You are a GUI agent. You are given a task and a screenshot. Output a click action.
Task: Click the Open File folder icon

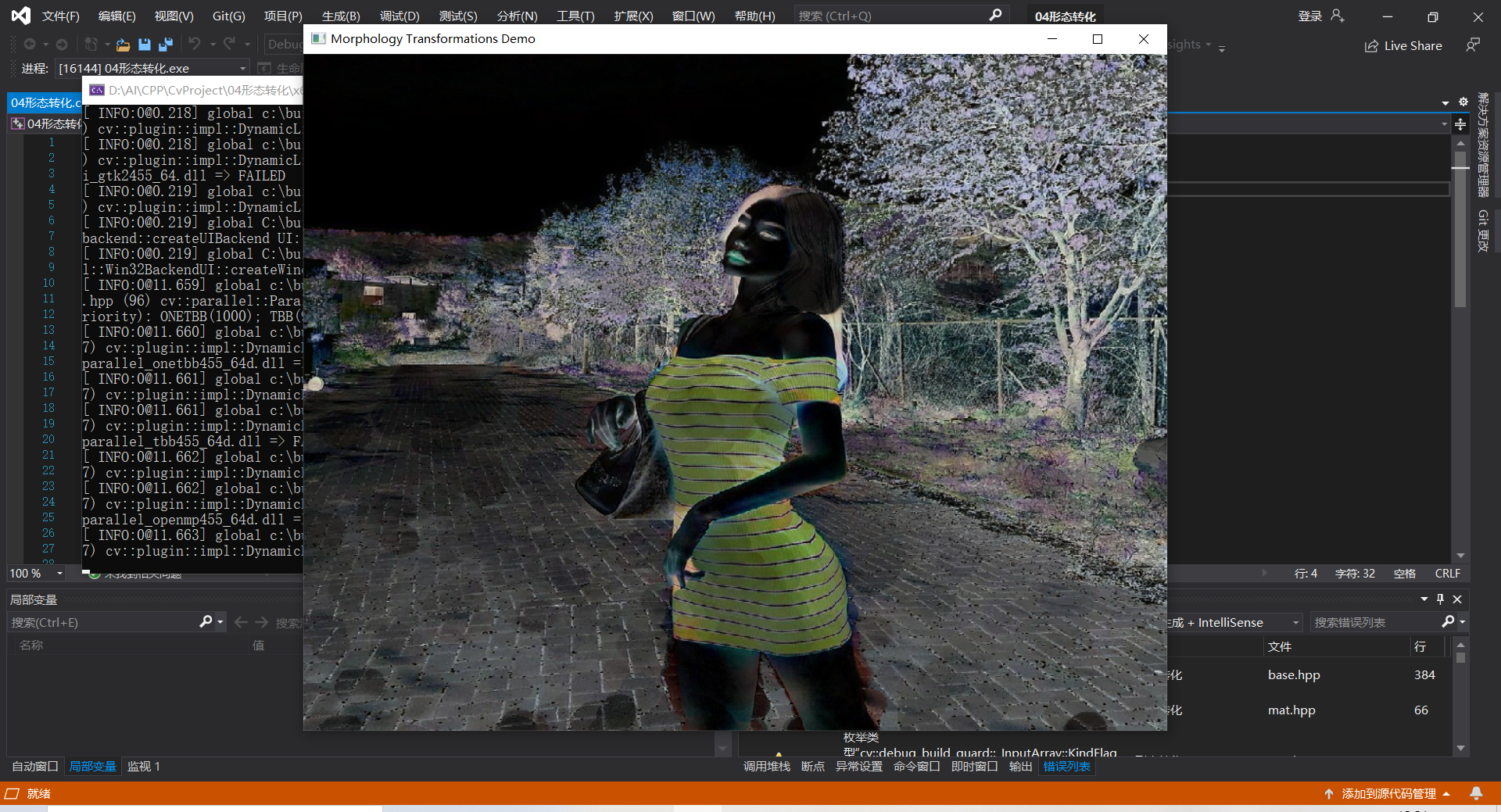(123, 45)
